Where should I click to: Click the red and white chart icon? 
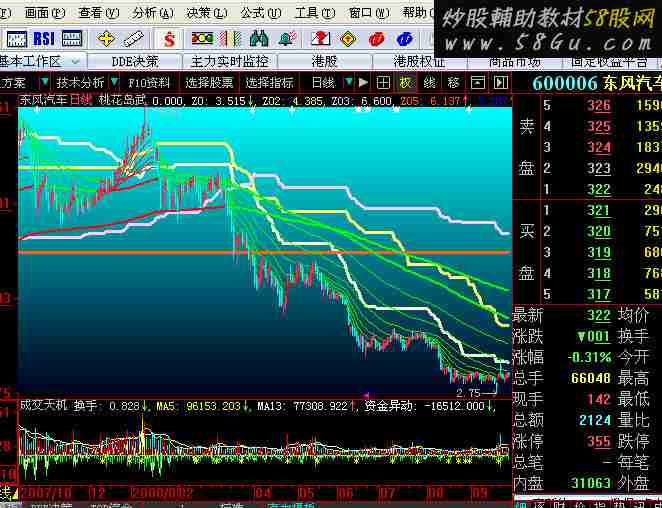click(x=320, y=39)
